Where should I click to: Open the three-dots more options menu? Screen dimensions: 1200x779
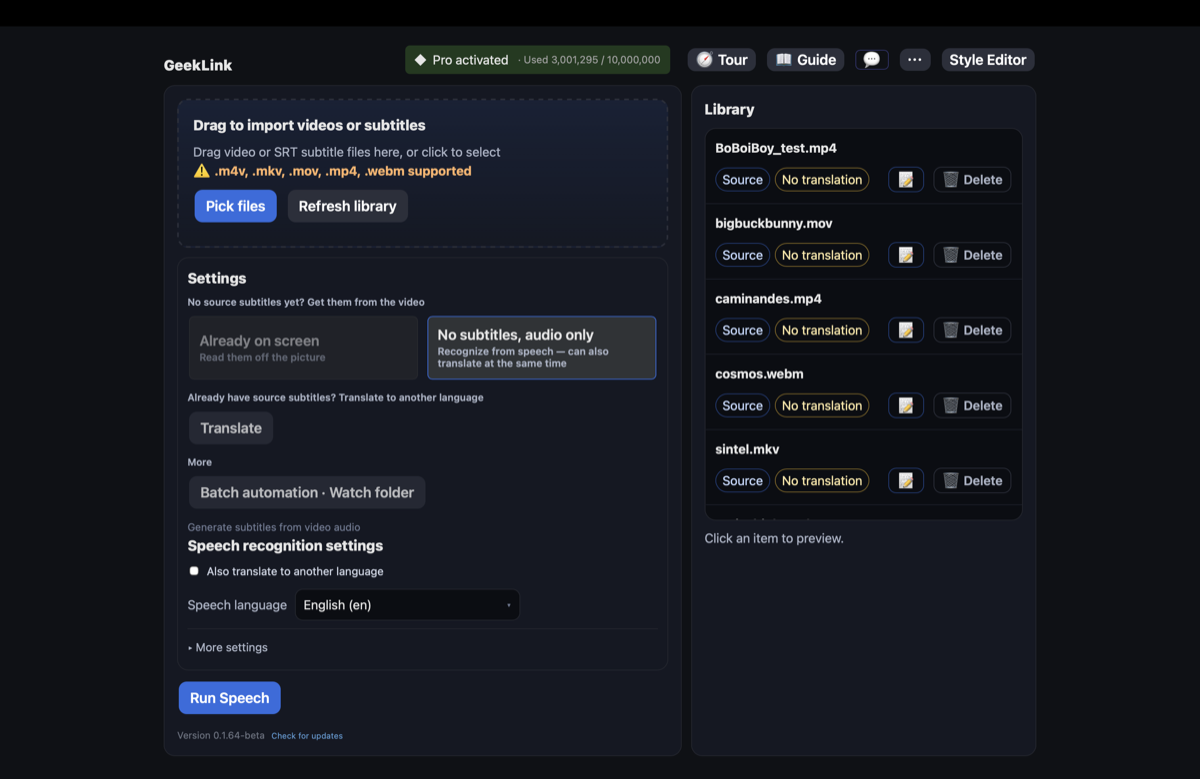915,60
